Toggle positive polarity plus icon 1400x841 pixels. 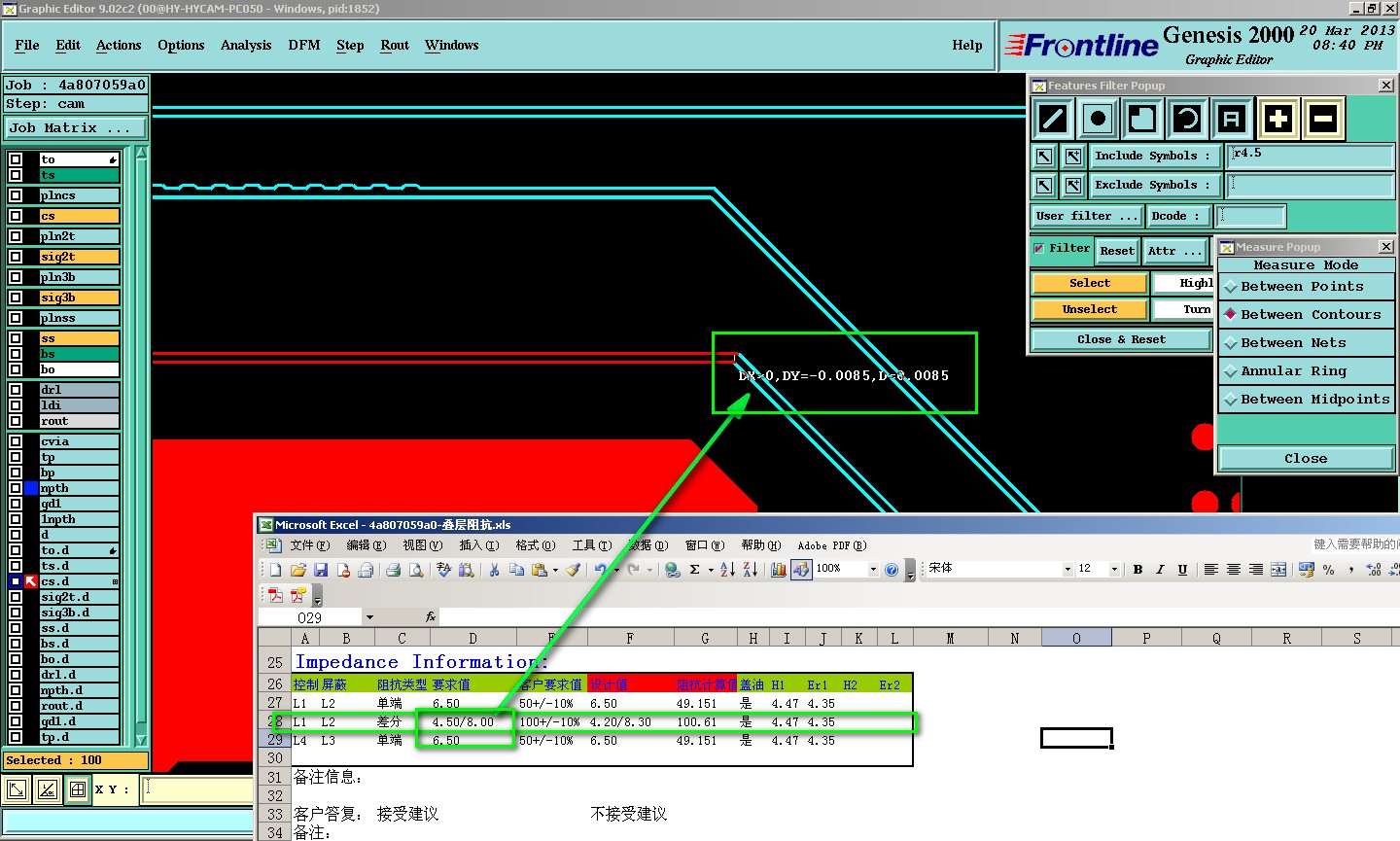tap(1278, 120)
